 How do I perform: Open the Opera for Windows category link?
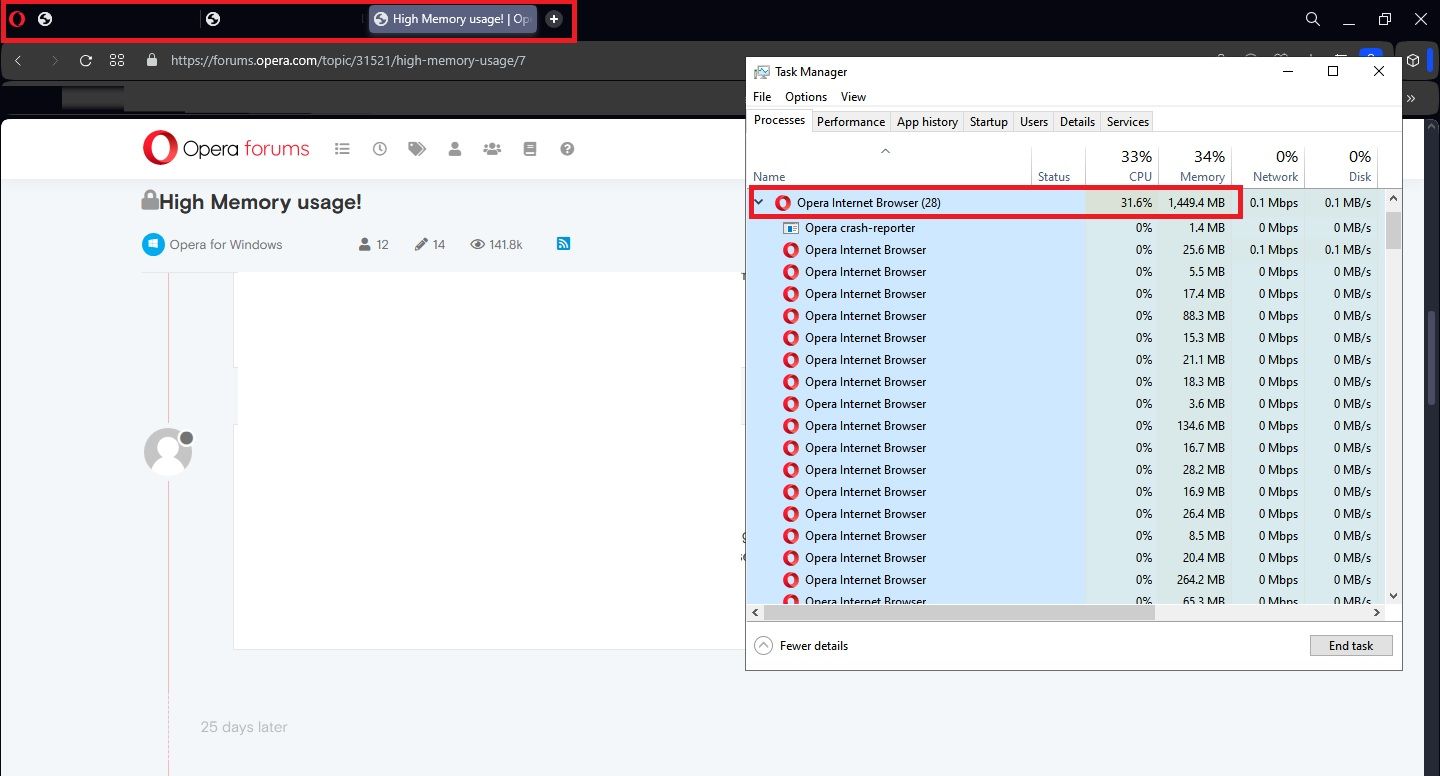[226, 244]
